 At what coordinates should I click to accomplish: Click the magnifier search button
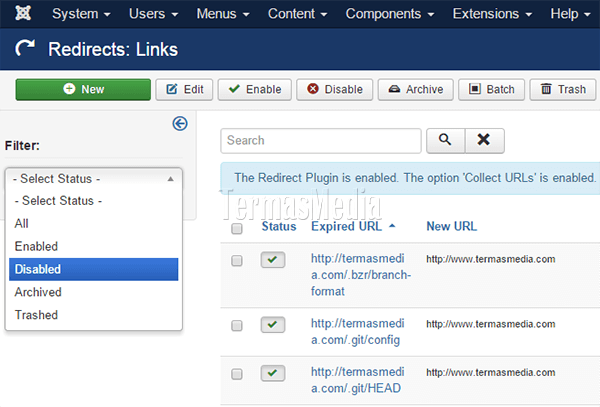(x=445, y=141)
